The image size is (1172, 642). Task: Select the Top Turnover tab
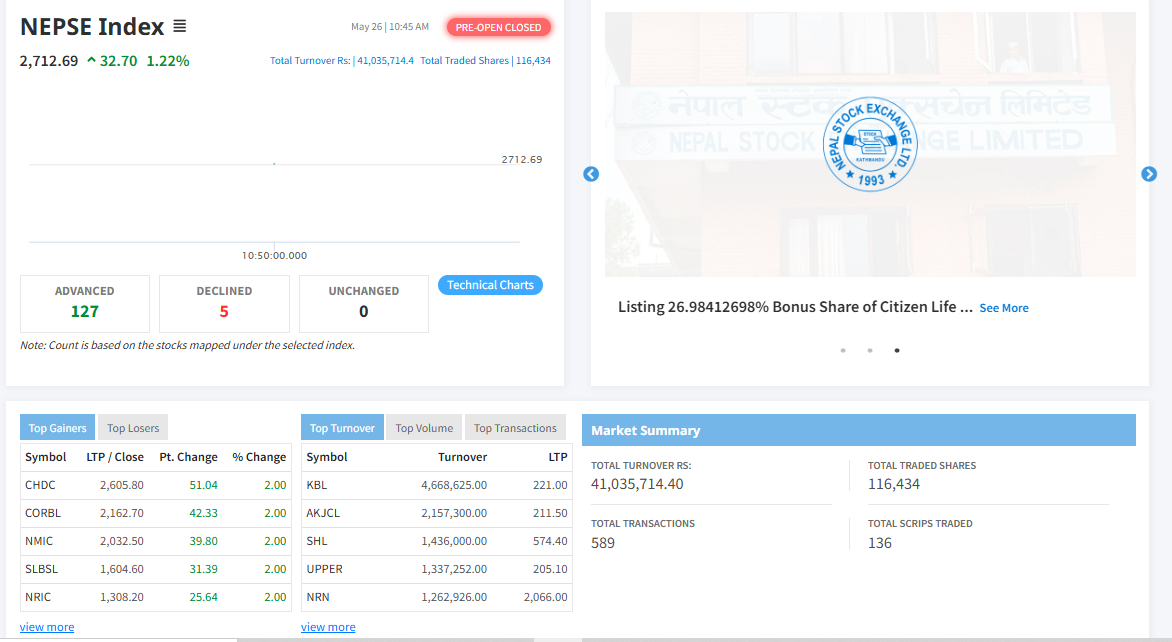[x=342, y=428]
